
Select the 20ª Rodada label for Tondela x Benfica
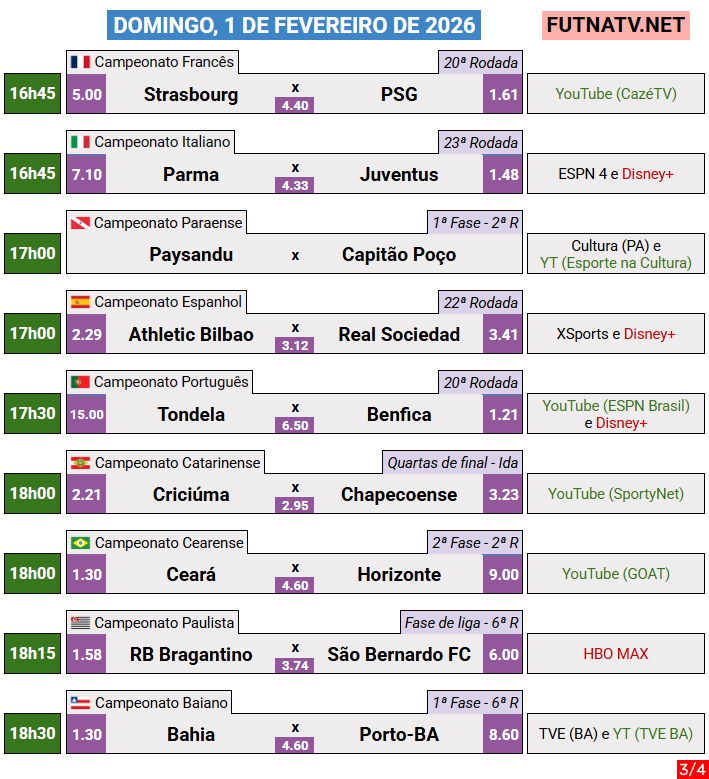[x=480, y=383]
